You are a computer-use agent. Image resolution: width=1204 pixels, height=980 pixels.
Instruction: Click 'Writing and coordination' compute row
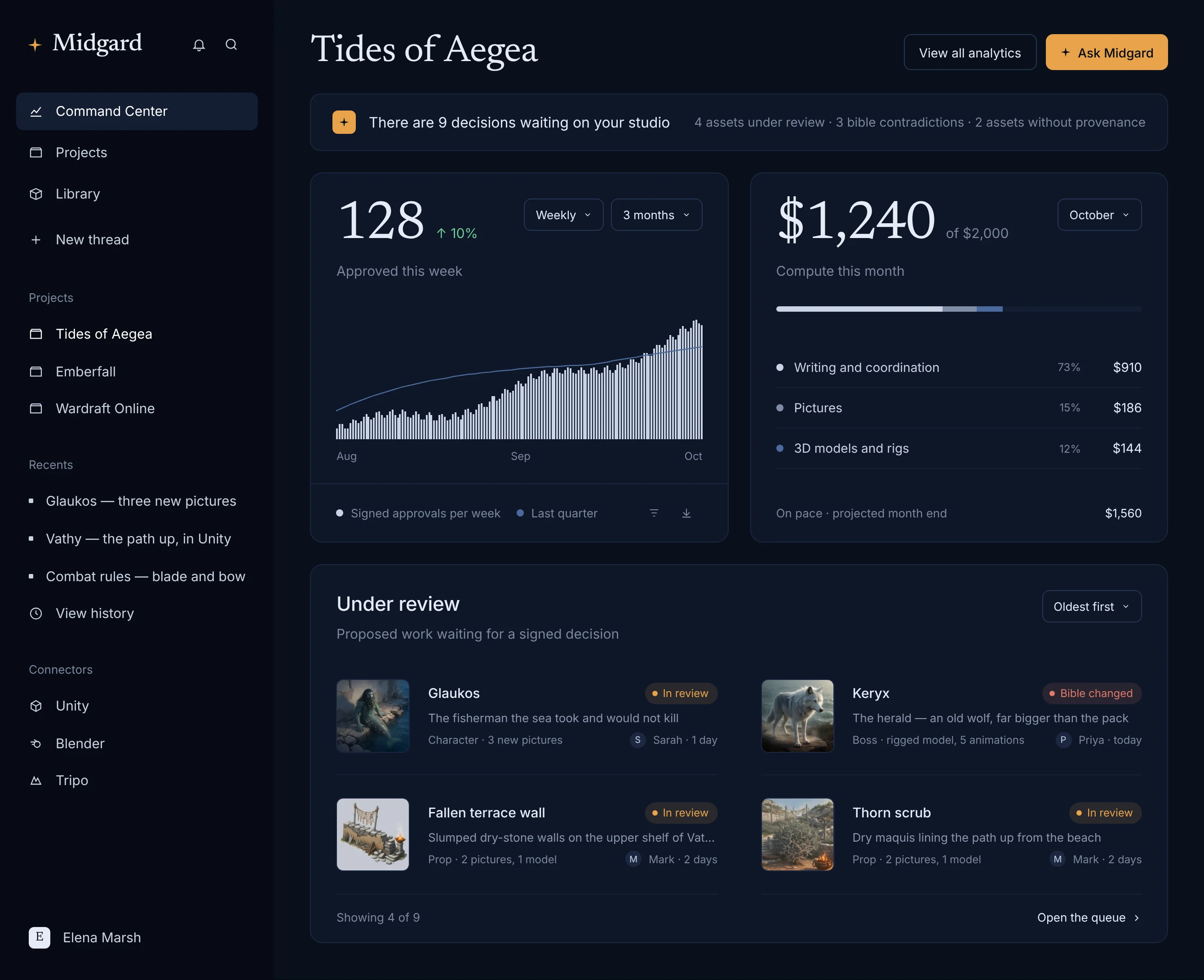tap(958, 367)
